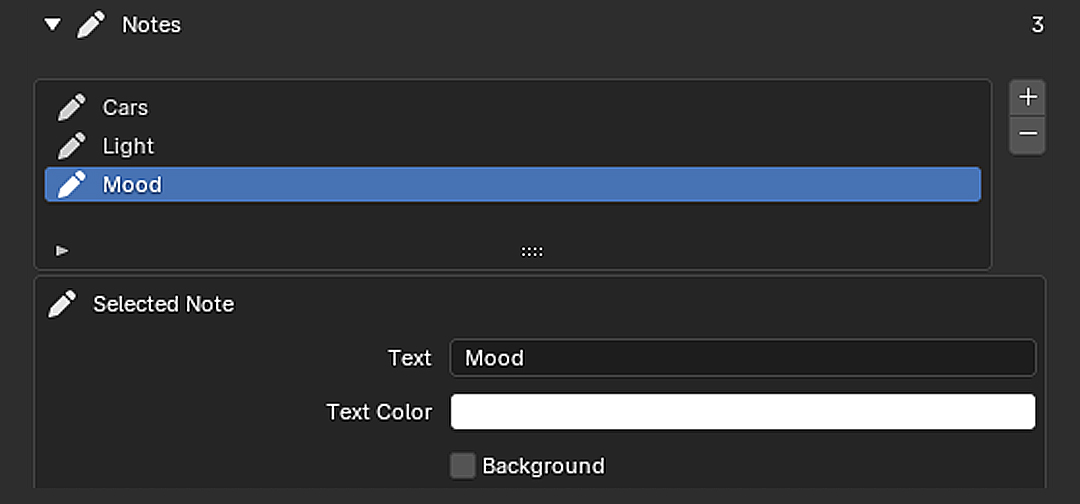This screenshot has height=504, width=1080.
Task: Enable the Background checkbox
Action: click(462, 465)
